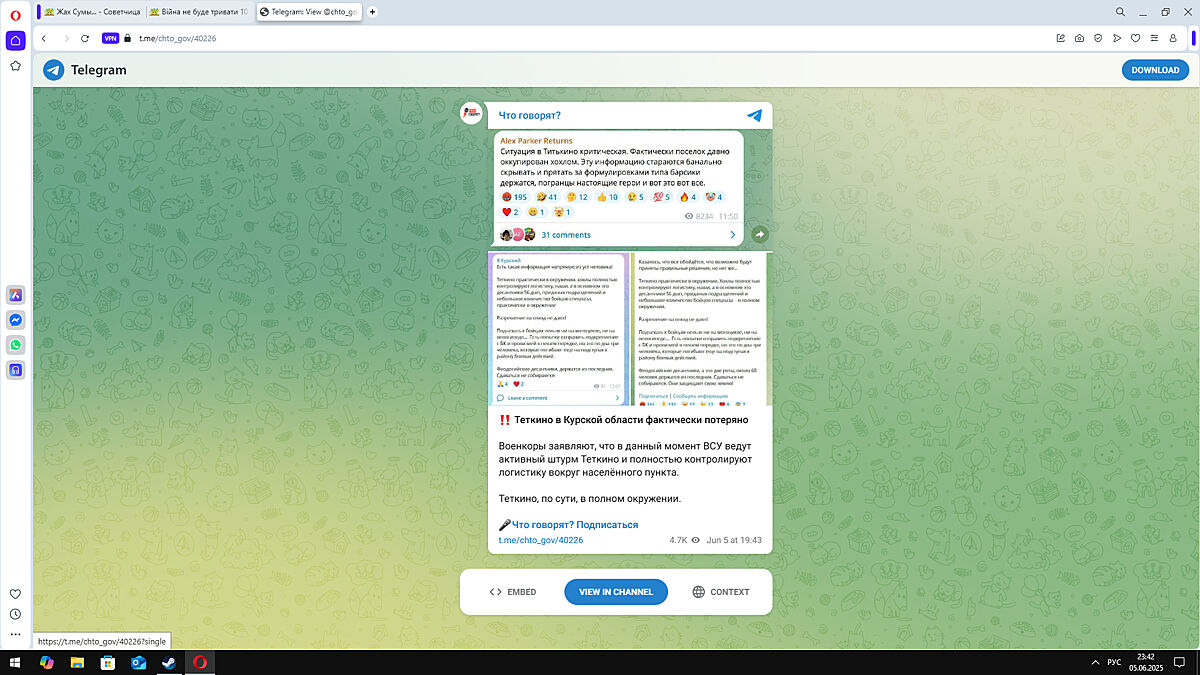The height and width of the screenshot is (675, 1200).
Task: Open the Easy Setup sliders menu
Action: (x=1154, y=38)
